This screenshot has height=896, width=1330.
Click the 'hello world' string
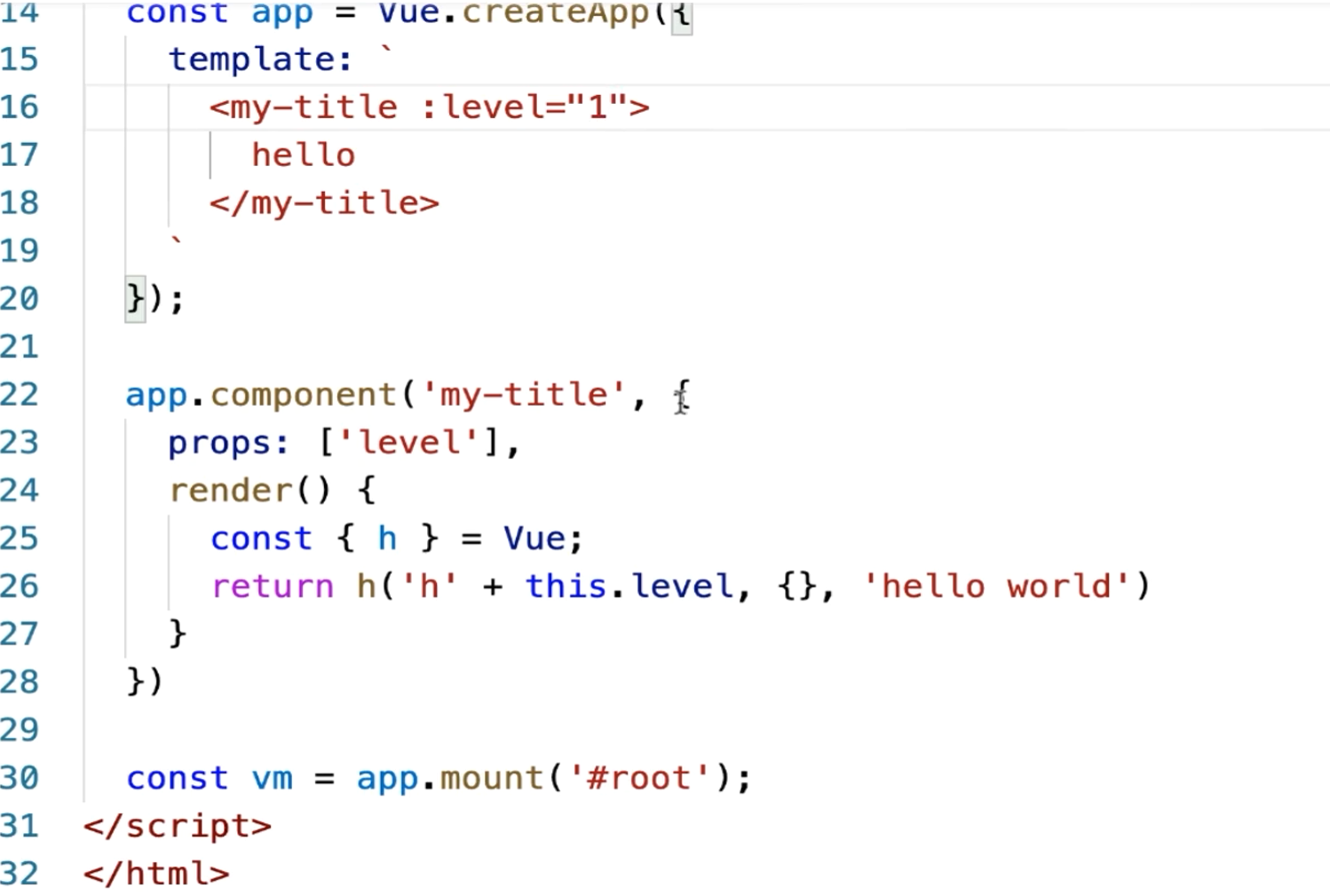click(995, 586)
